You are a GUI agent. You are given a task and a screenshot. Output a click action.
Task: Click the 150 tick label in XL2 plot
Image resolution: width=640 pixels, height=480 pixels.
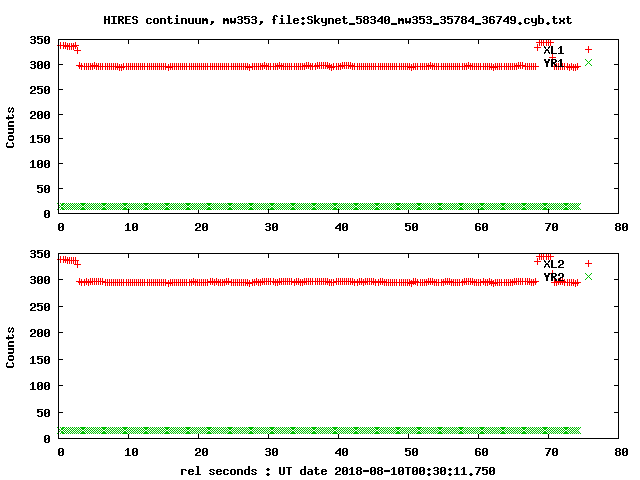point(40,360)
